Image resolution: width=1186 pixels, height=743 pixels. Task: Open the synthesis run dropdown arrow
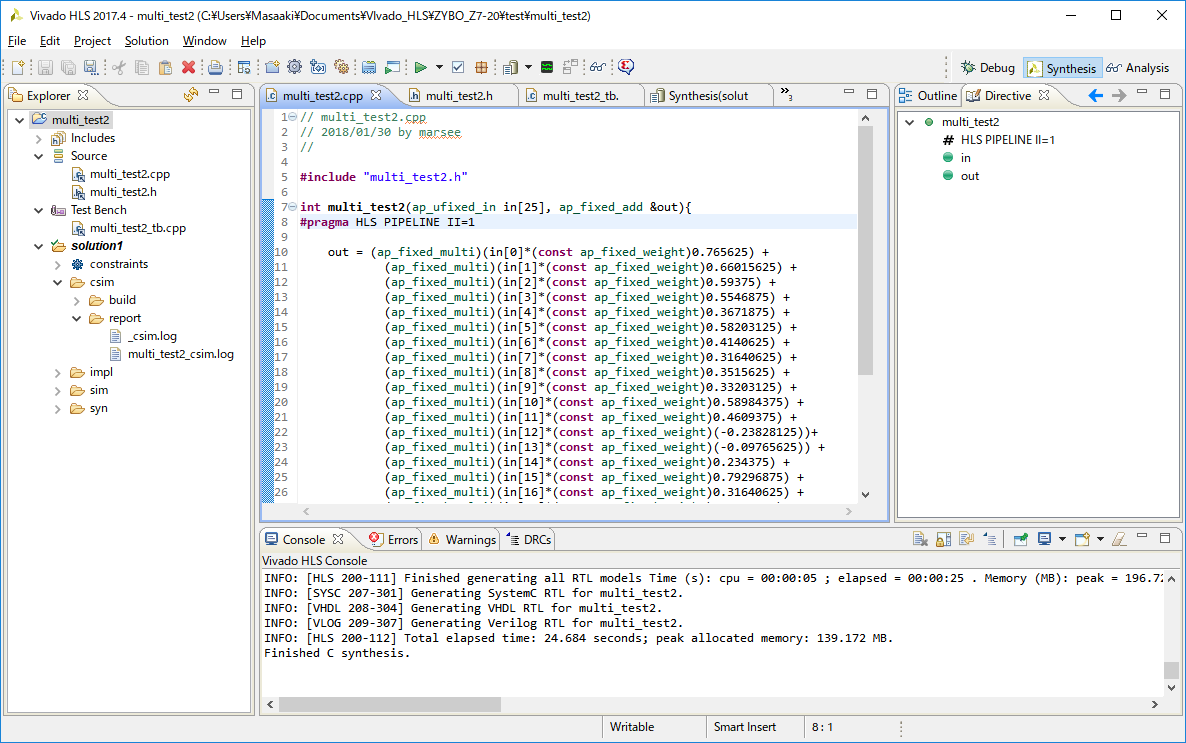439,67
